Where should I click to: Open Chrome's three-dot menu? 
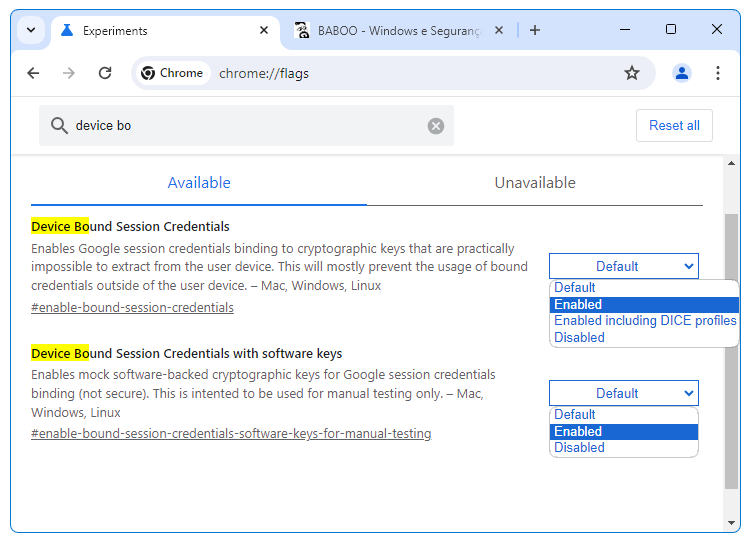coord(717,73)
